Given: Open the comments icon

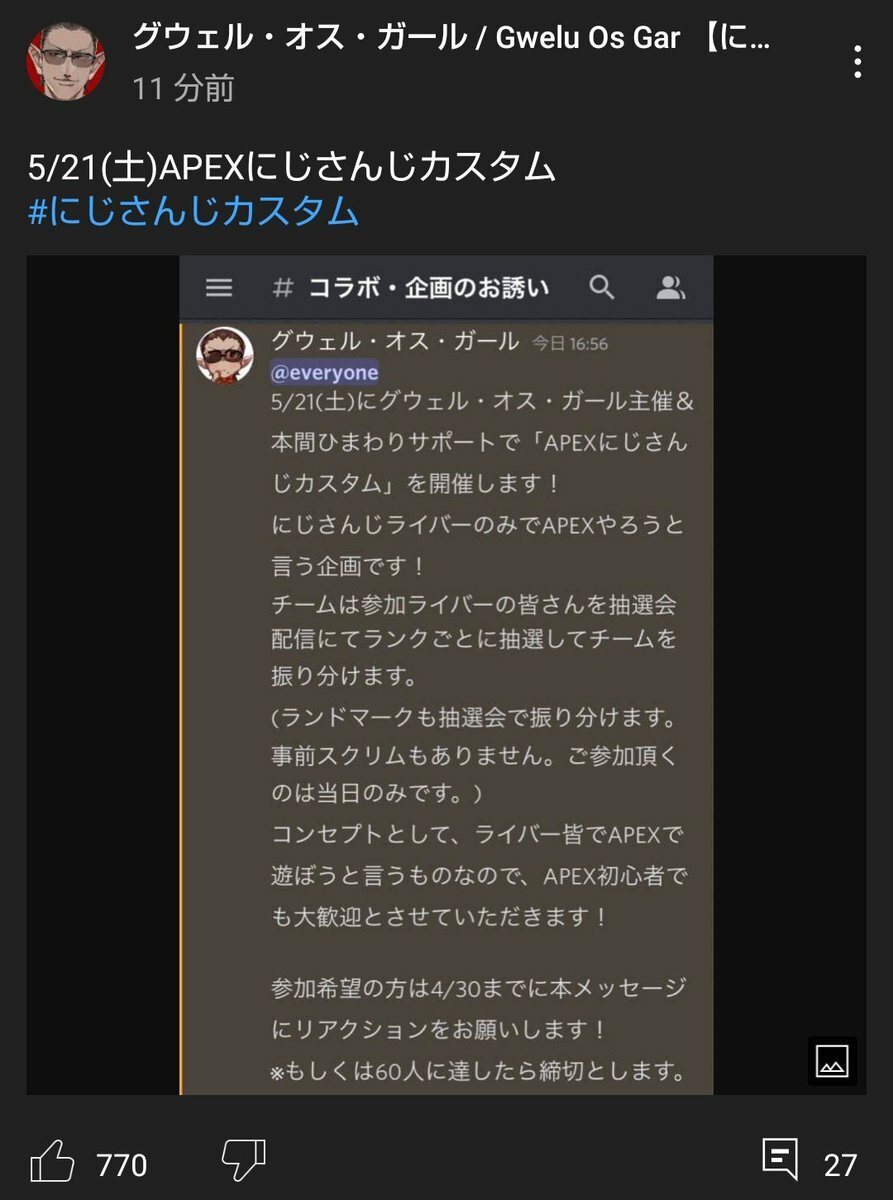Looking at the screenshot, I should coord(780,1160).
